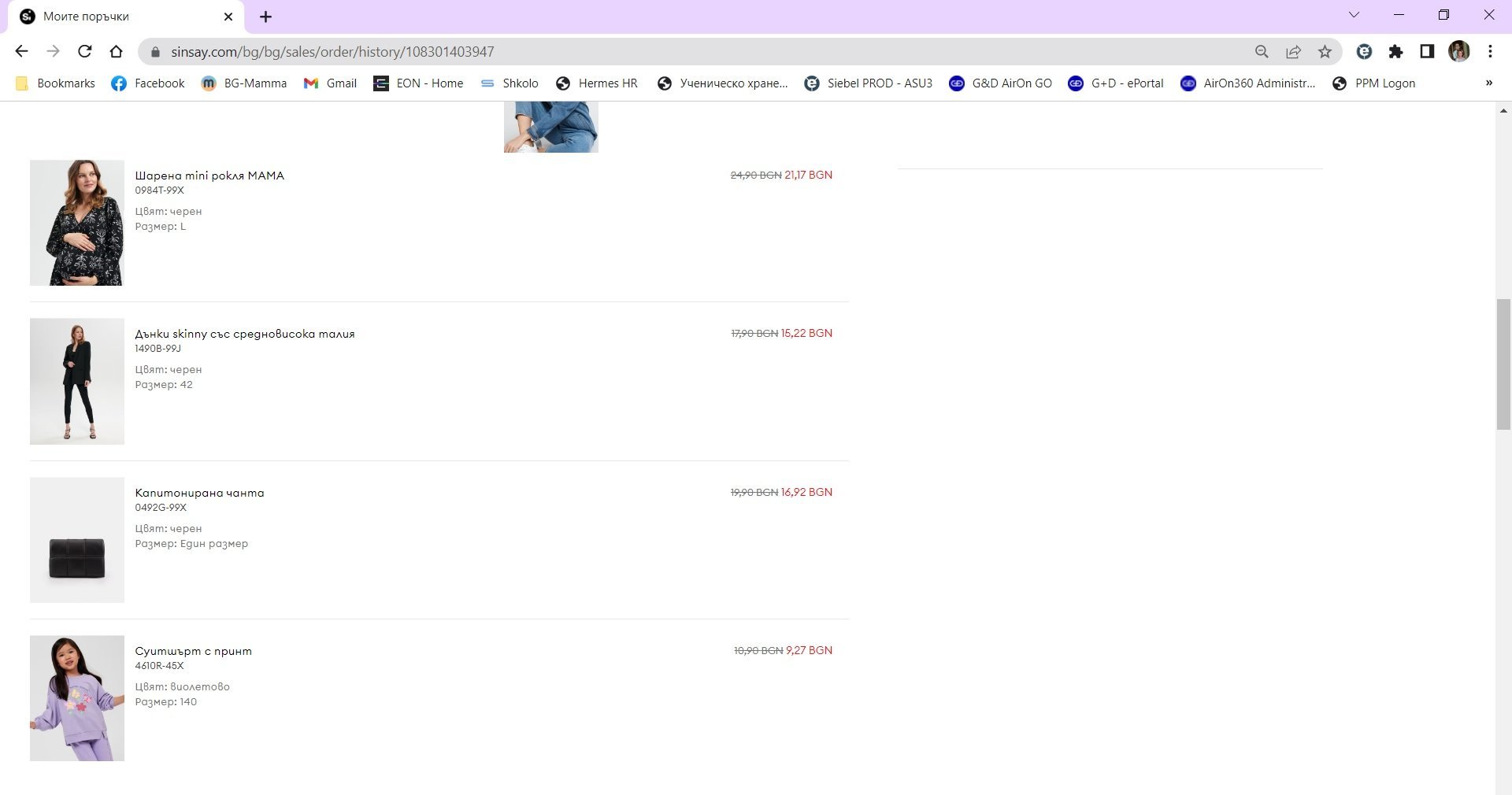Open the EON - Home bookmark
Viewport: 1512px width, 795px height.
pos(419,83)
